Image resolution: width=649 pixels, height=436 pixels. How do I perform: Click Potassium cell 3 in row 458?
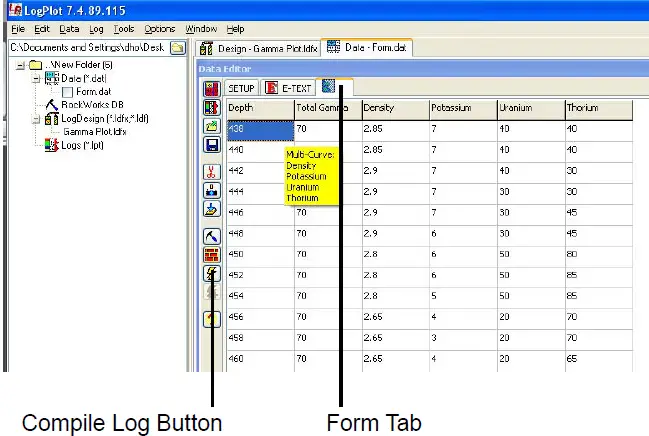tap(464, 340)
